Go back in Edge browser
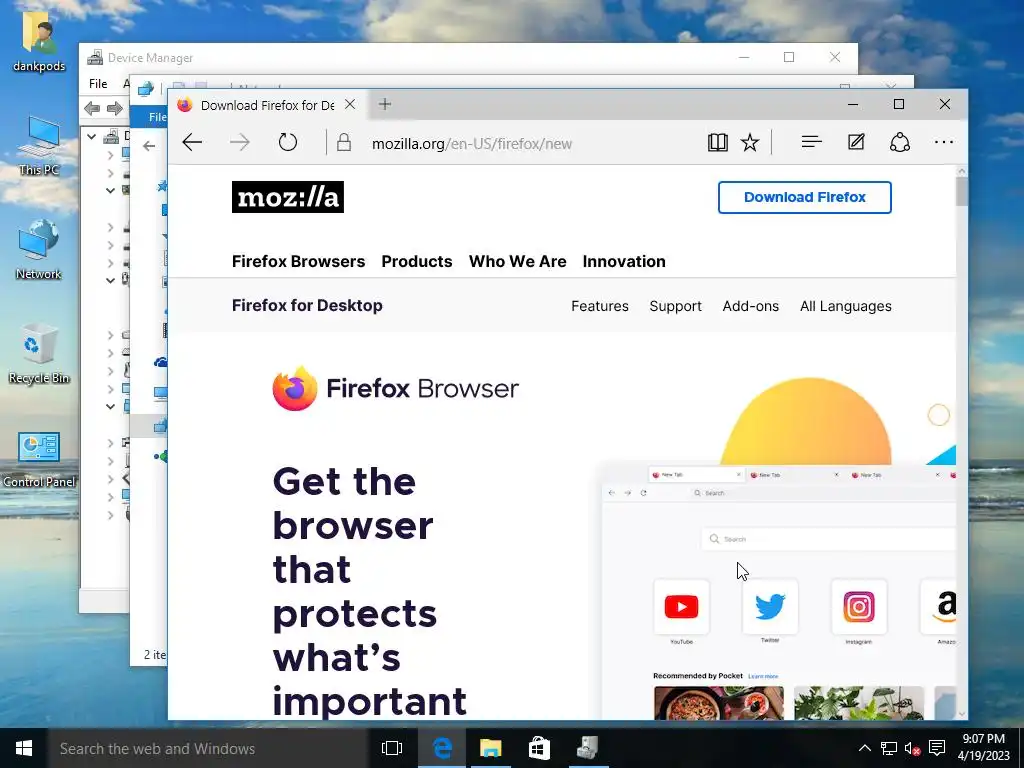Image resolution: width=1024 pixels, height=768 pixels. click(192, 142)
